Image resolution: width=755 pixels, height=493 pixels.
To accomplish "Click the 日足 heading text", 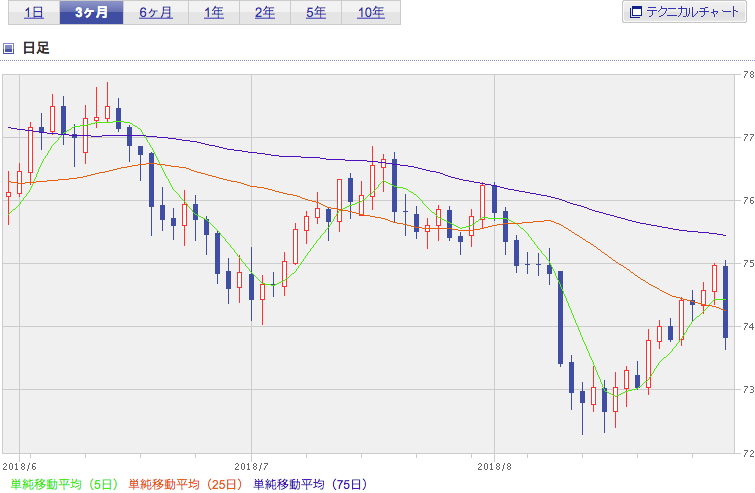I will pyautogui.click(x=36, y=48).
